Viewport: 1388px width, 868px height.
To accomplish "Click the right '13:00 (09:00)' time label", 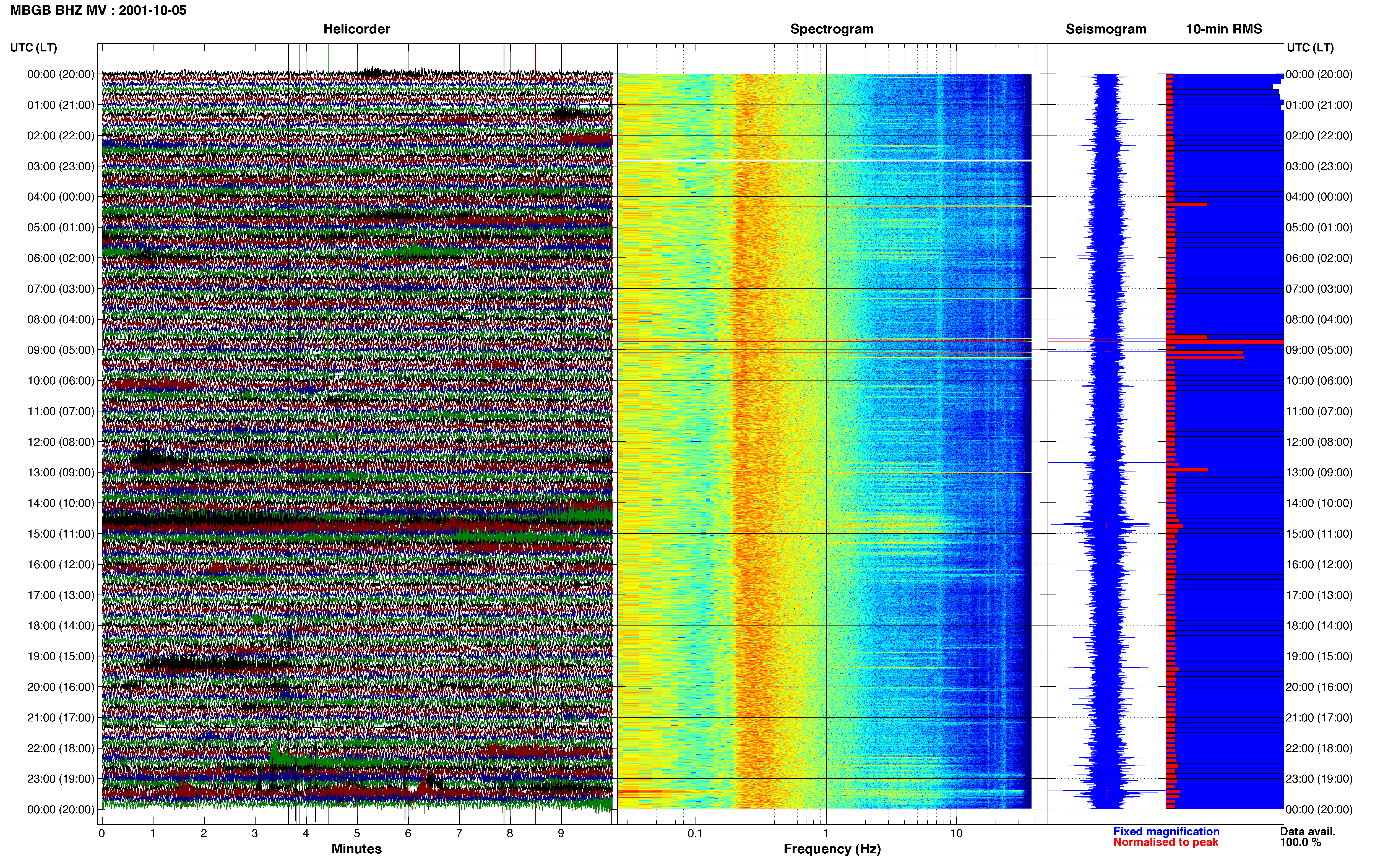I will point(1319,472).
